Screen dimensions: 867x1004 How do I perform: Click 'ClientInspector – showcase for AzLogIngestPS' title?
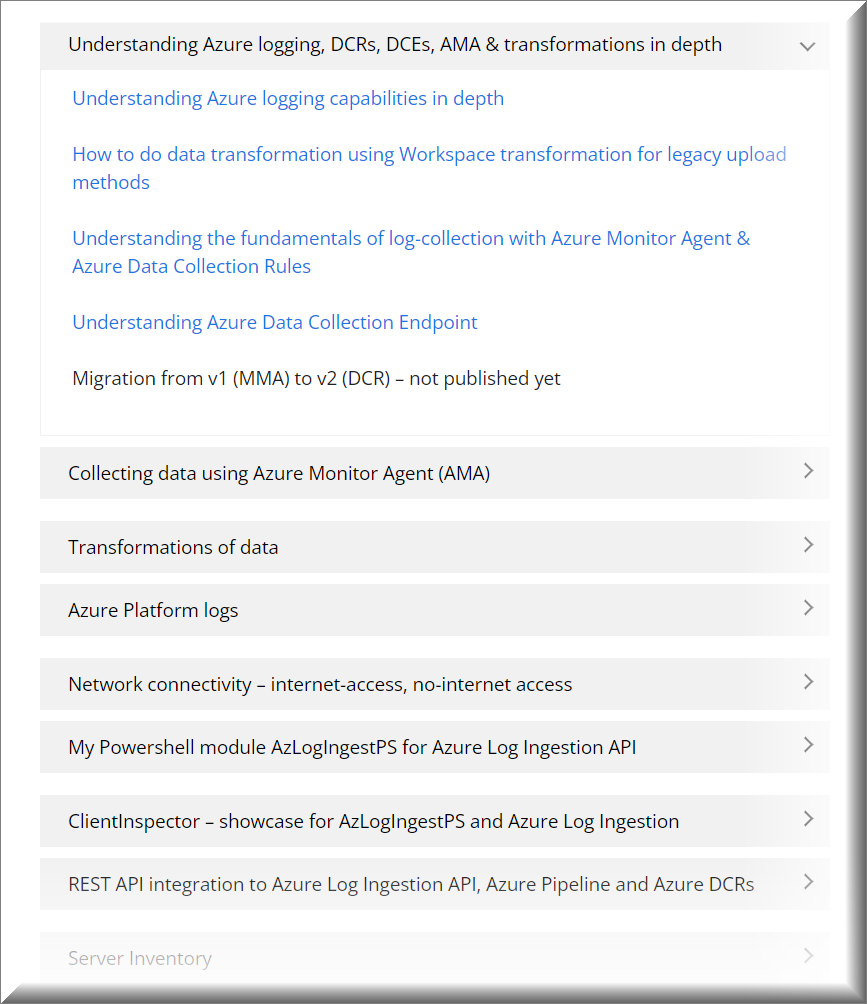click(x=373, y=822)
